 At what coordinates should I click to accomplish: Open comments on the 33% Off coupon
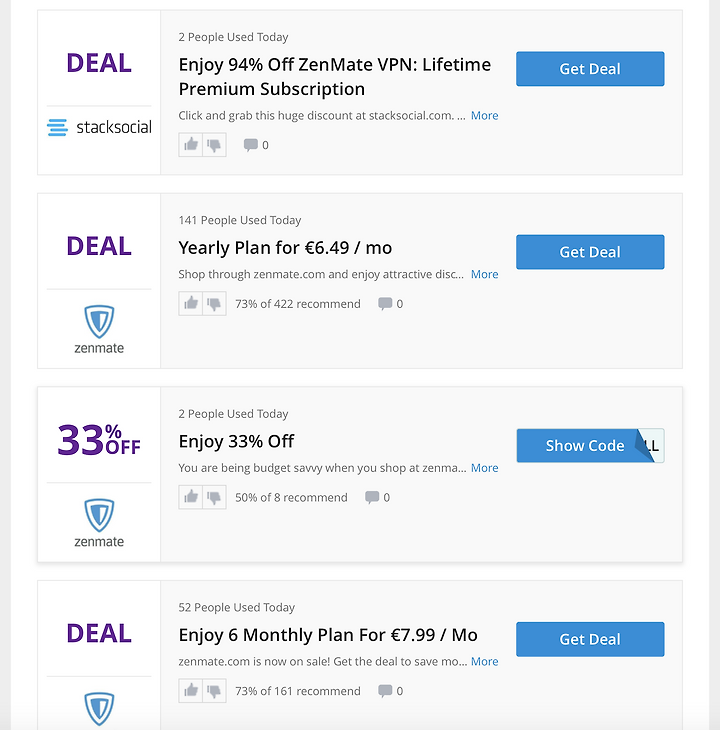pos(377,498)
